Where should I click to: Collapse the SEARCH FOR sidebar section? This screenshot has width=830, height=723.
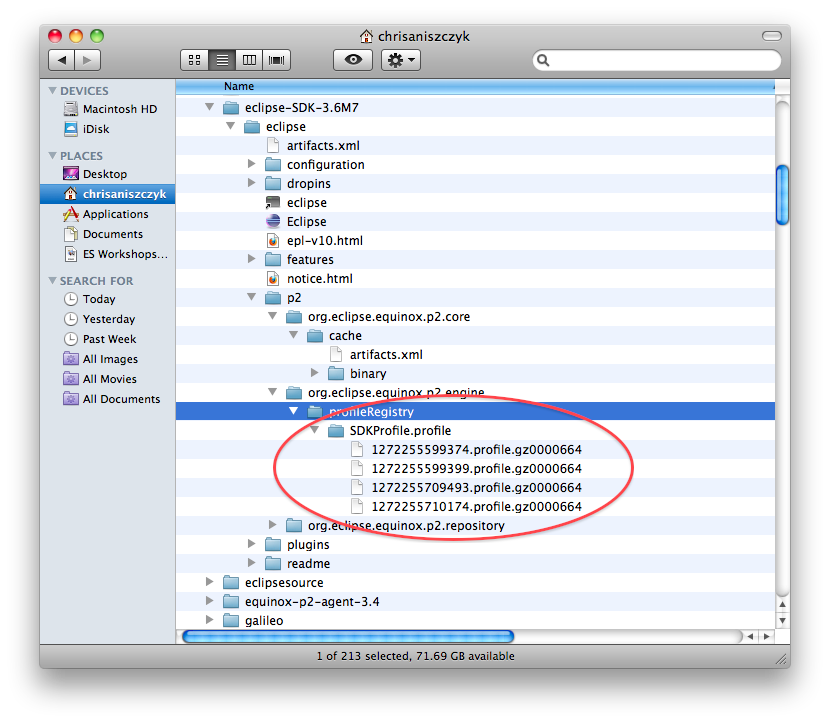(52, 281)
